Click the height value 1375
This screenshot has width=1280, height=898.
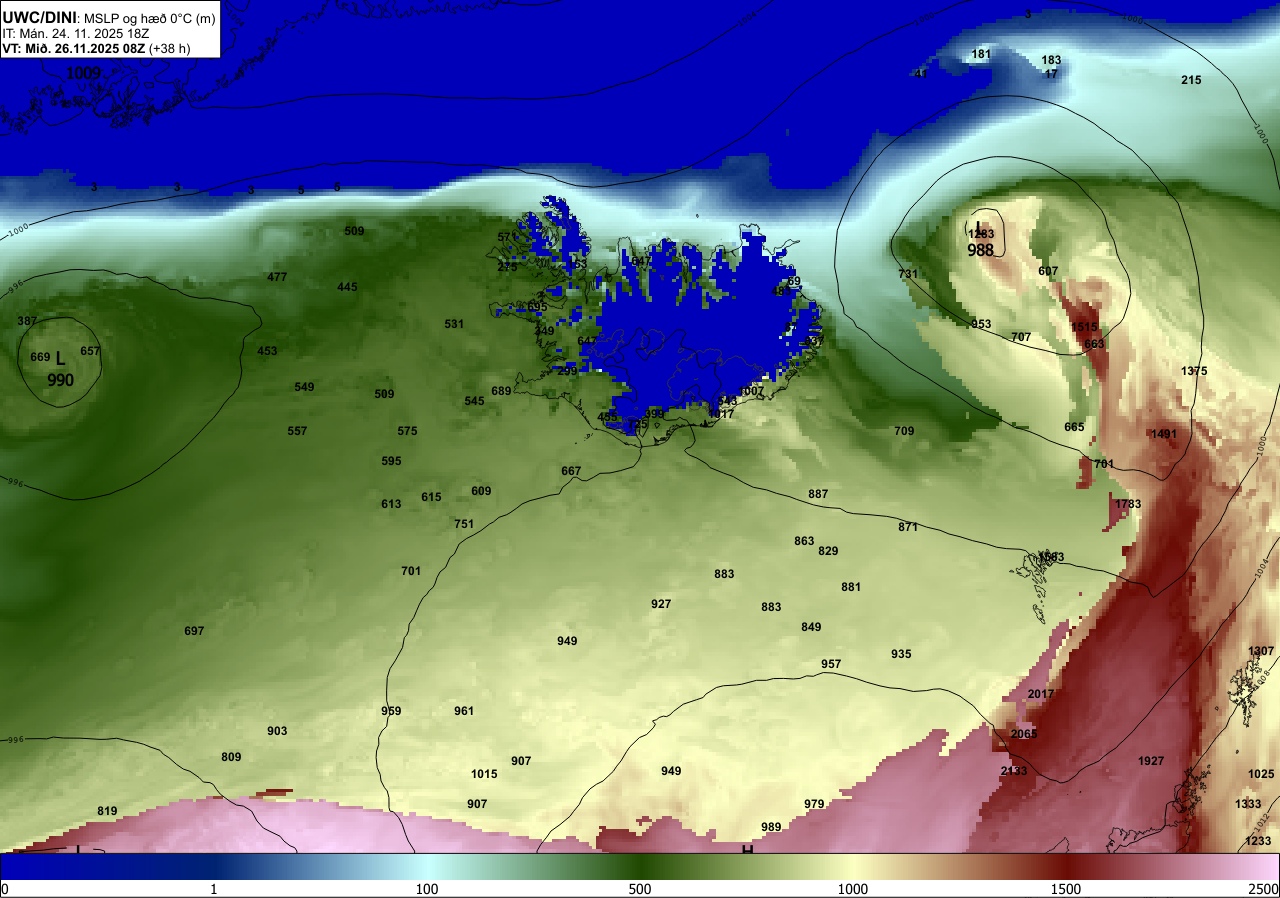click(x=1194, y=371)
